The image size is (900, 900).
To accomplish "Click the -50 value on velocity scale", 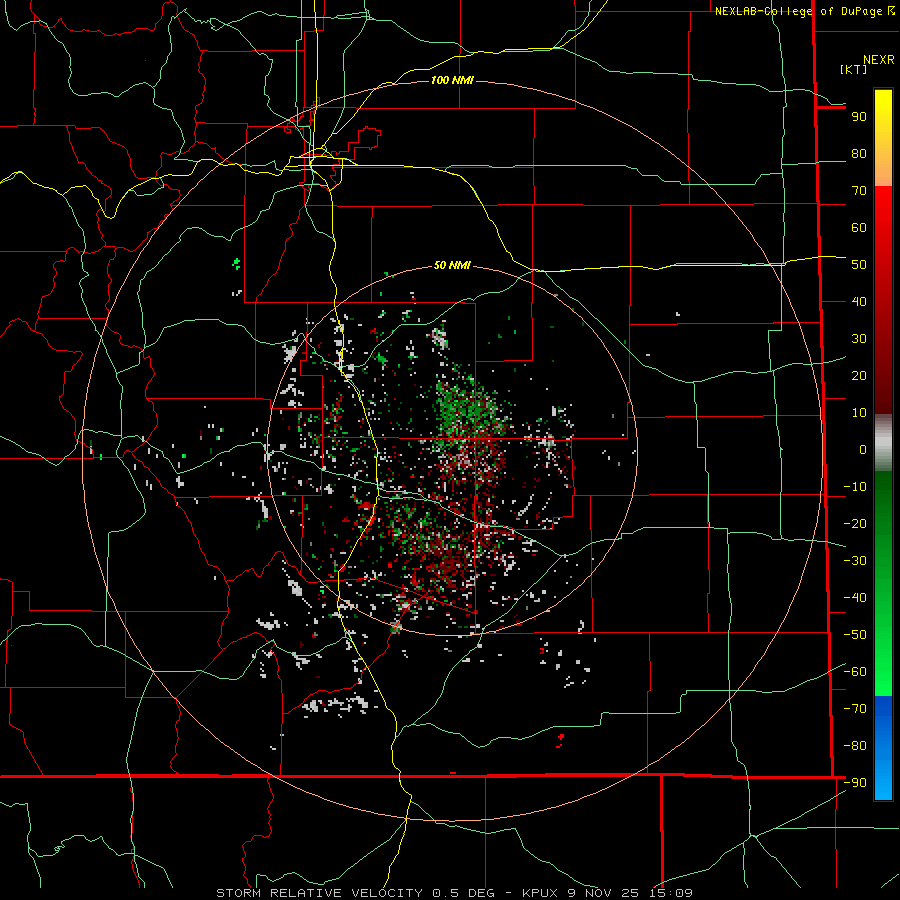I will tap(855, 635).
